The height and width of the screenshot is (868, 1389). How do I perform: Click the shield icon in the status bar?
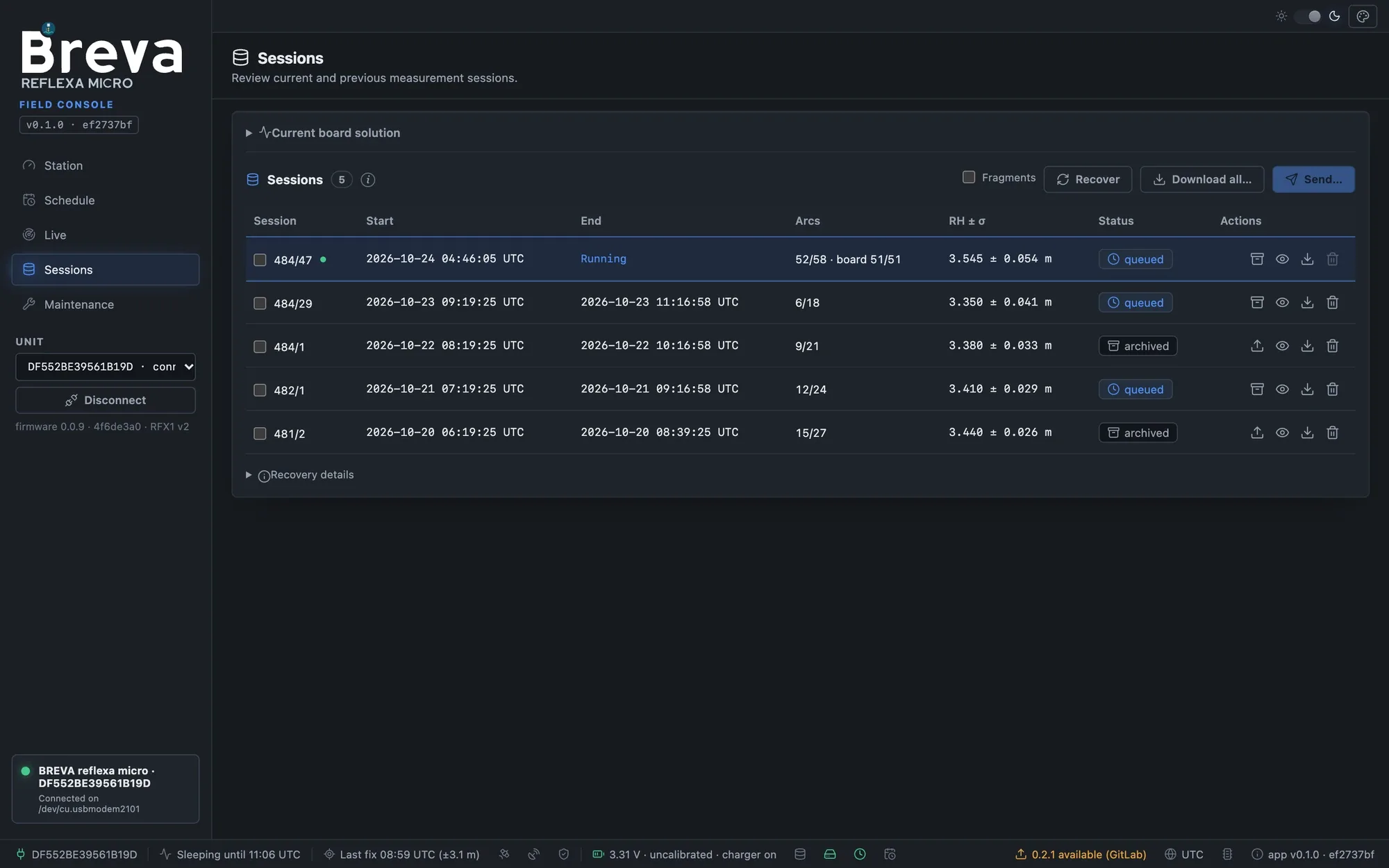pyautogui.click(x=563, y=854)
